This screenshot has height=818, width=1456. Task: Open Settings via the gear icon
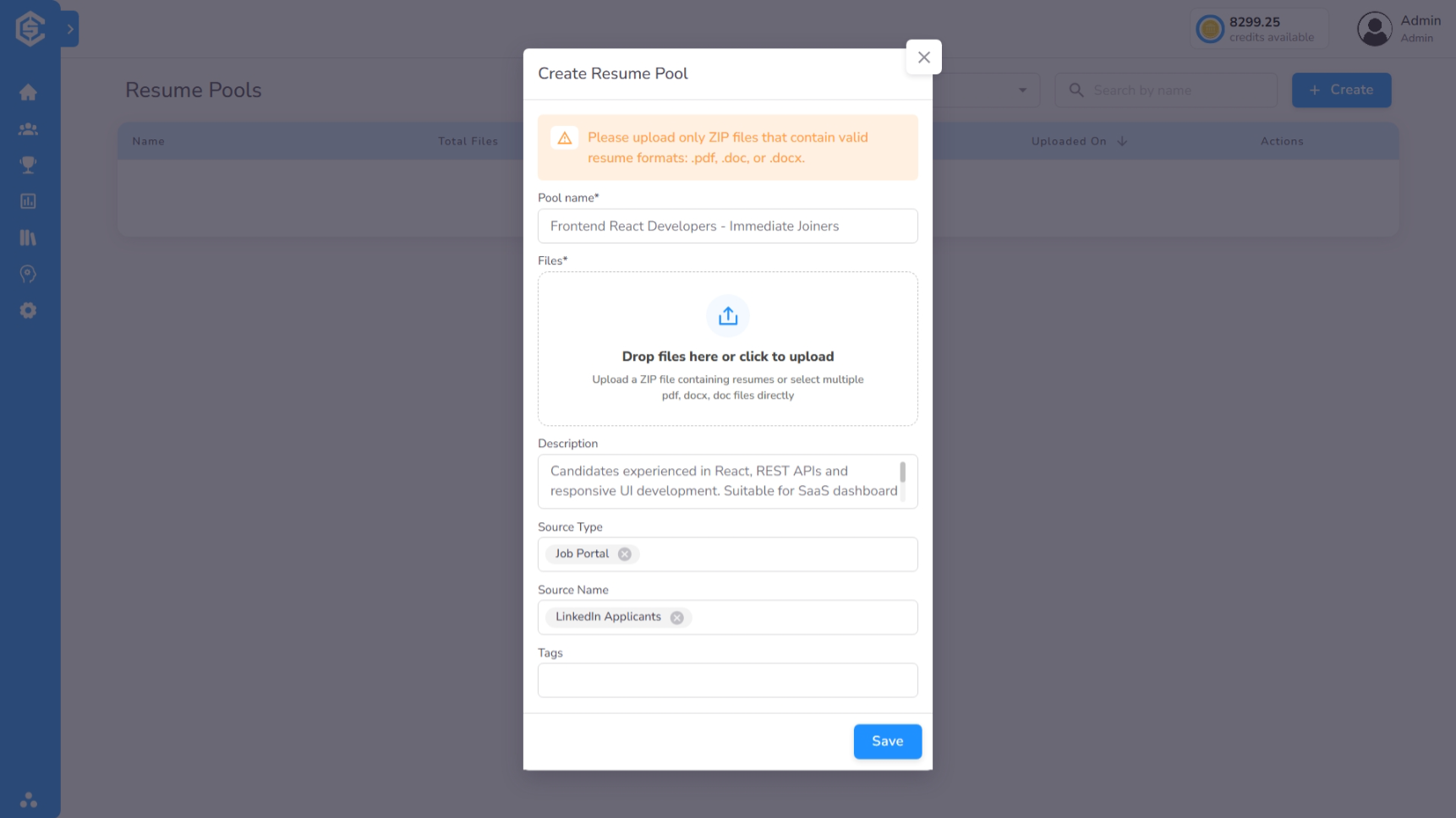pos(28,310)
